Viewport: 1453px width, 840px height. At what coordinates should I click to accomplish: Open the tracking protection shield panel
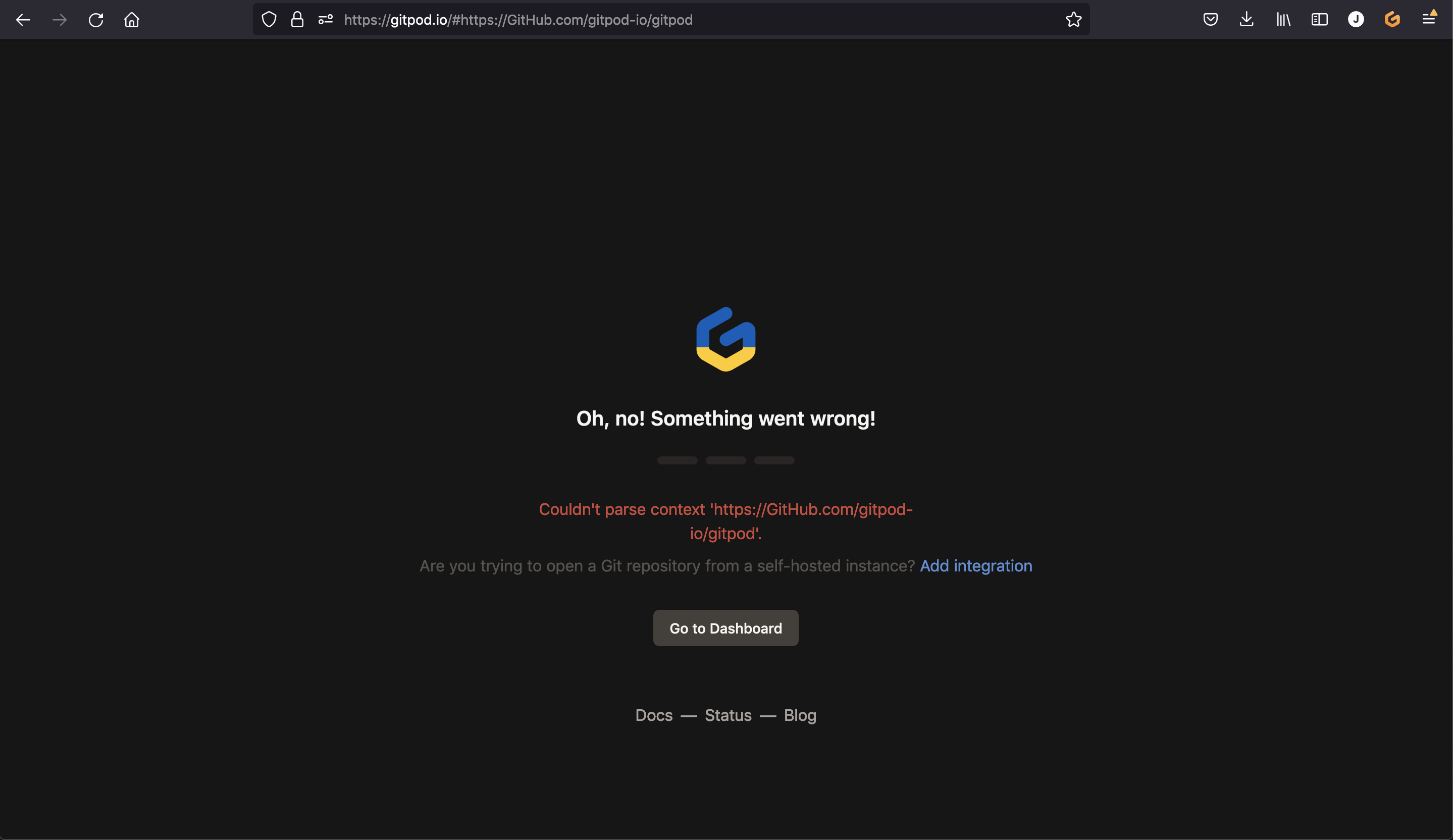pyautogui.click(x=269, y=20)
